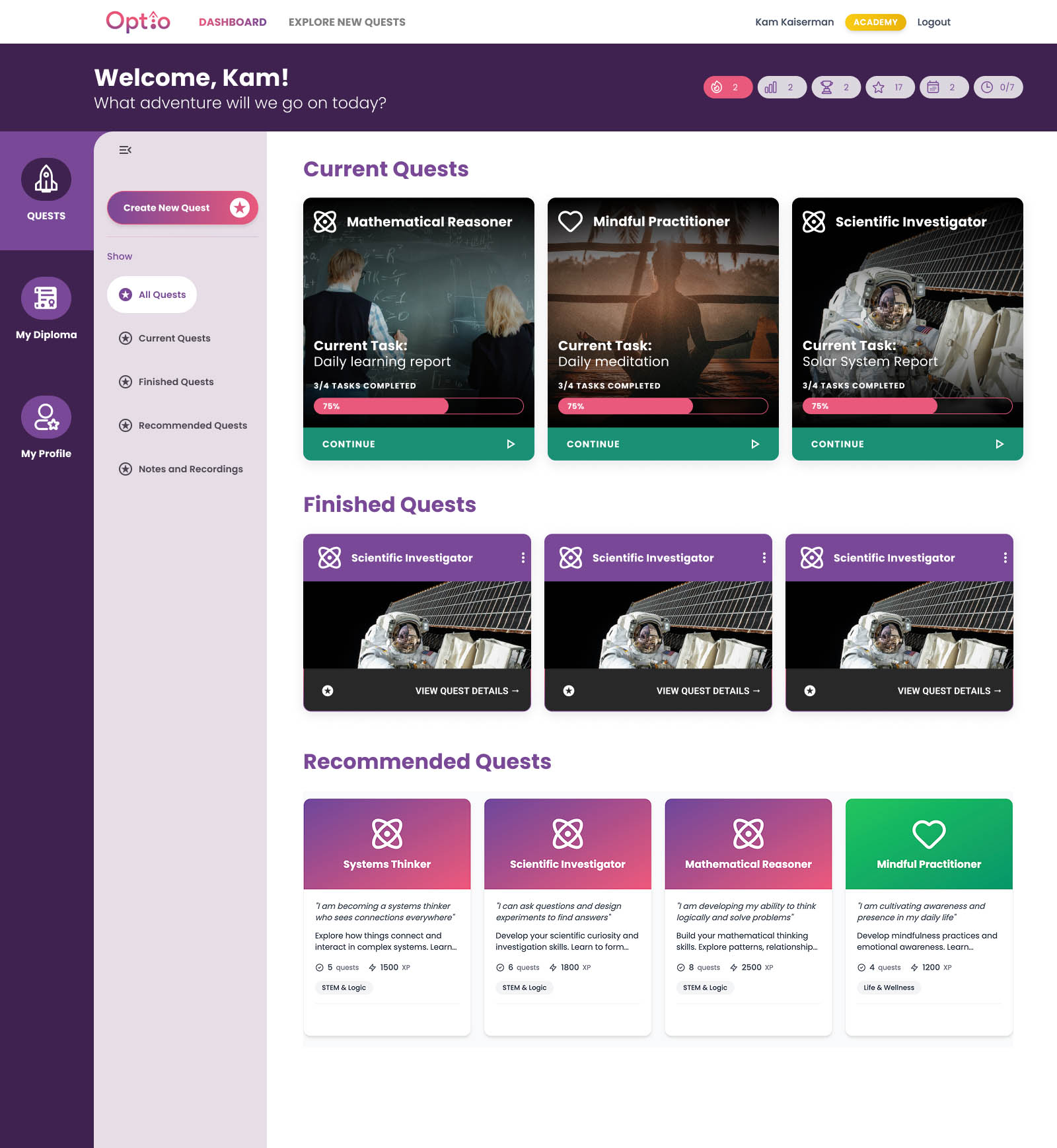1057x1148 pixels.
Task: Open My Profile icon in sidebar
Action: (46, 417)
